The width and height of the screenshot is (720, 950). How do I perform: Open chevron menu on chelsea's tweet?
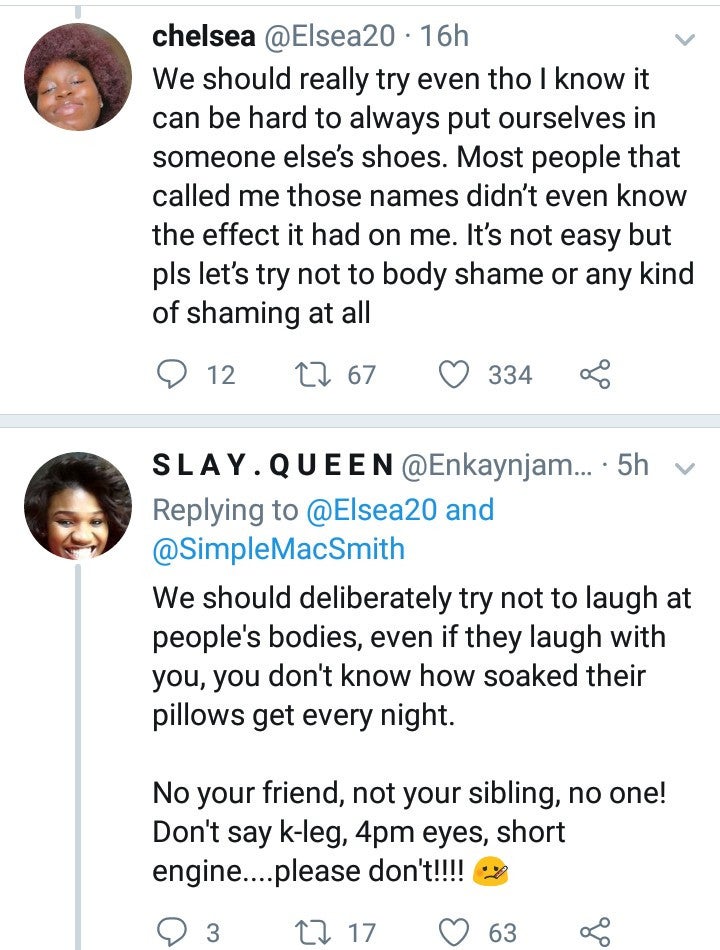coord(684,40)
